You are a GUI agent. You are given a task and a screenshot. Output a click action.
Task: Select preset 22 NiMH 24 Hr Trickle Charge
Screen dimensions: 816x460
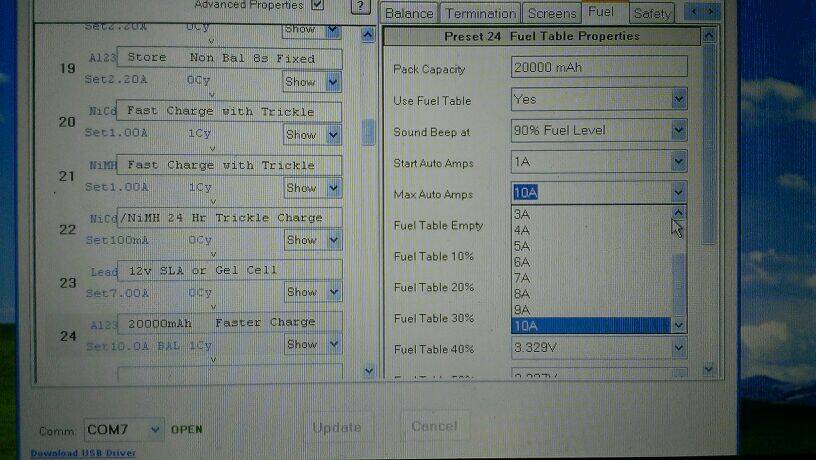click(x=230, y=218)
